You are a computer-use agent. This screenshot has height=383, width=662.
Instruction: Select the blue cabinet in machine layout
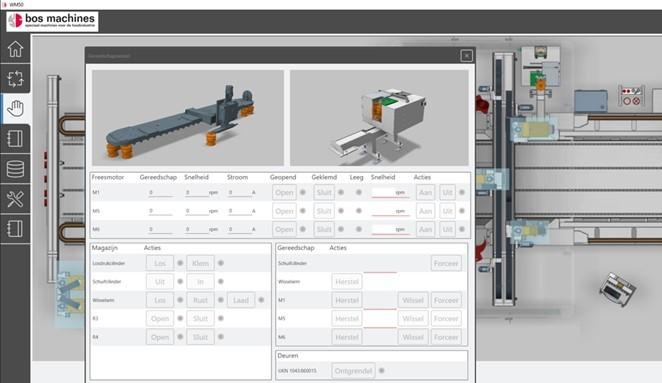click(591, 101)
